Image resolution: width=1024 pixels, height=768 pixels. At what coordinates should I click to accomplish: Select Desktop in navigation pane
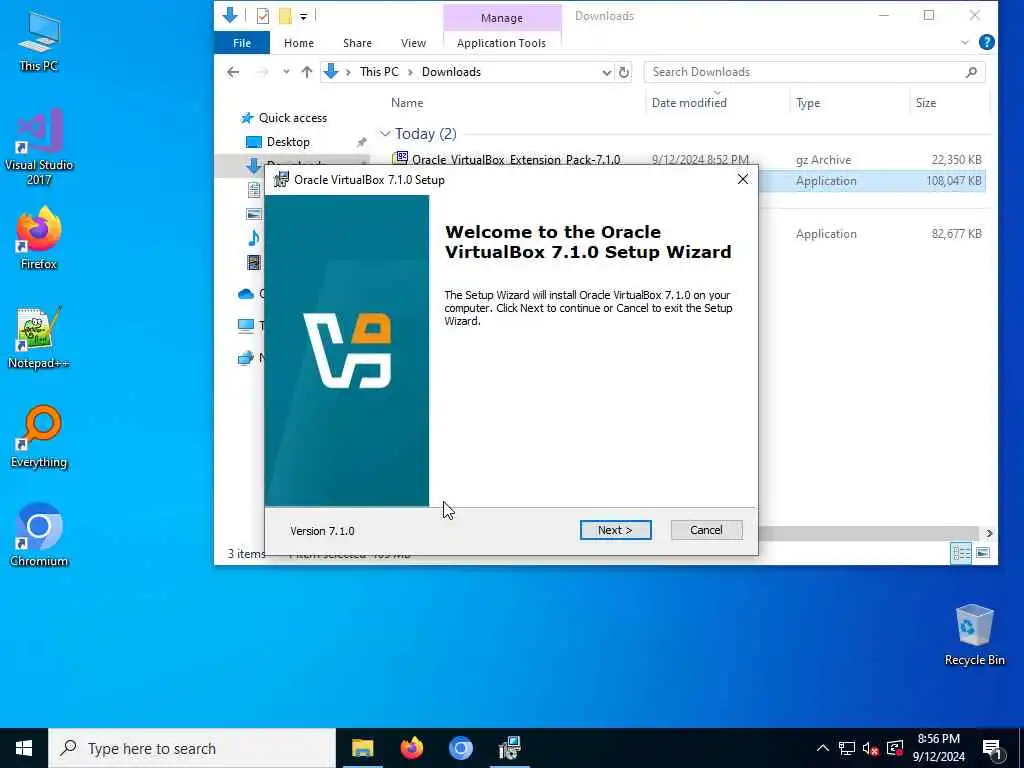coord(288,142)
